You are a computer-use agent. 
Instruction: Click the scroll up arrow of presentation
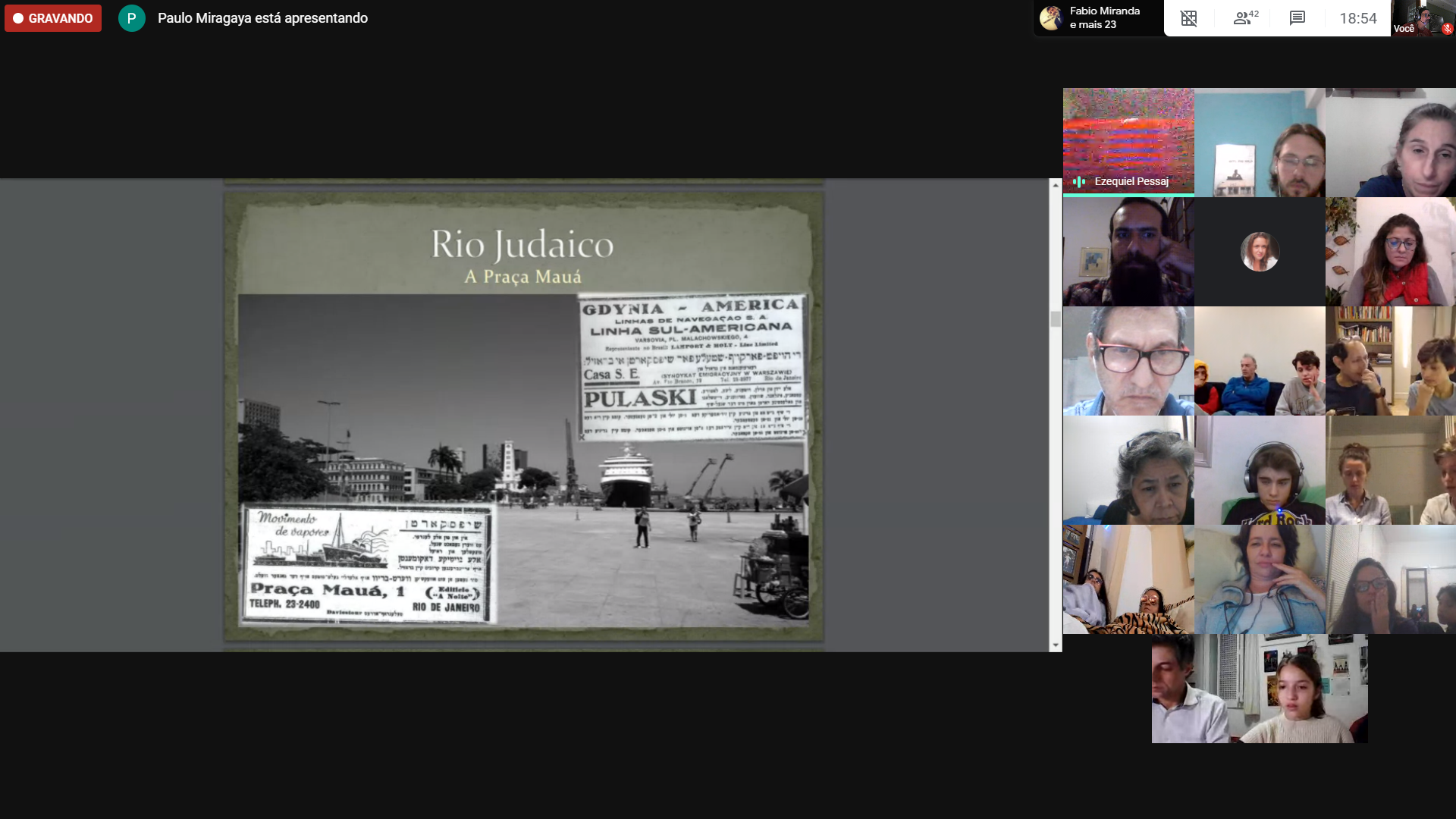point(1055,185)
